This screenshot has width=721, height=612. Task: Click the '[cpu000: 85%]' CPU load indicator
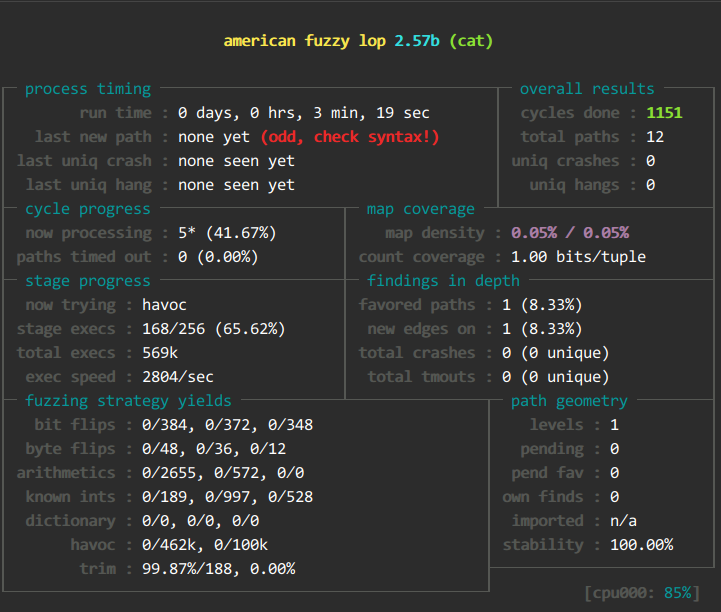point(642,593)
